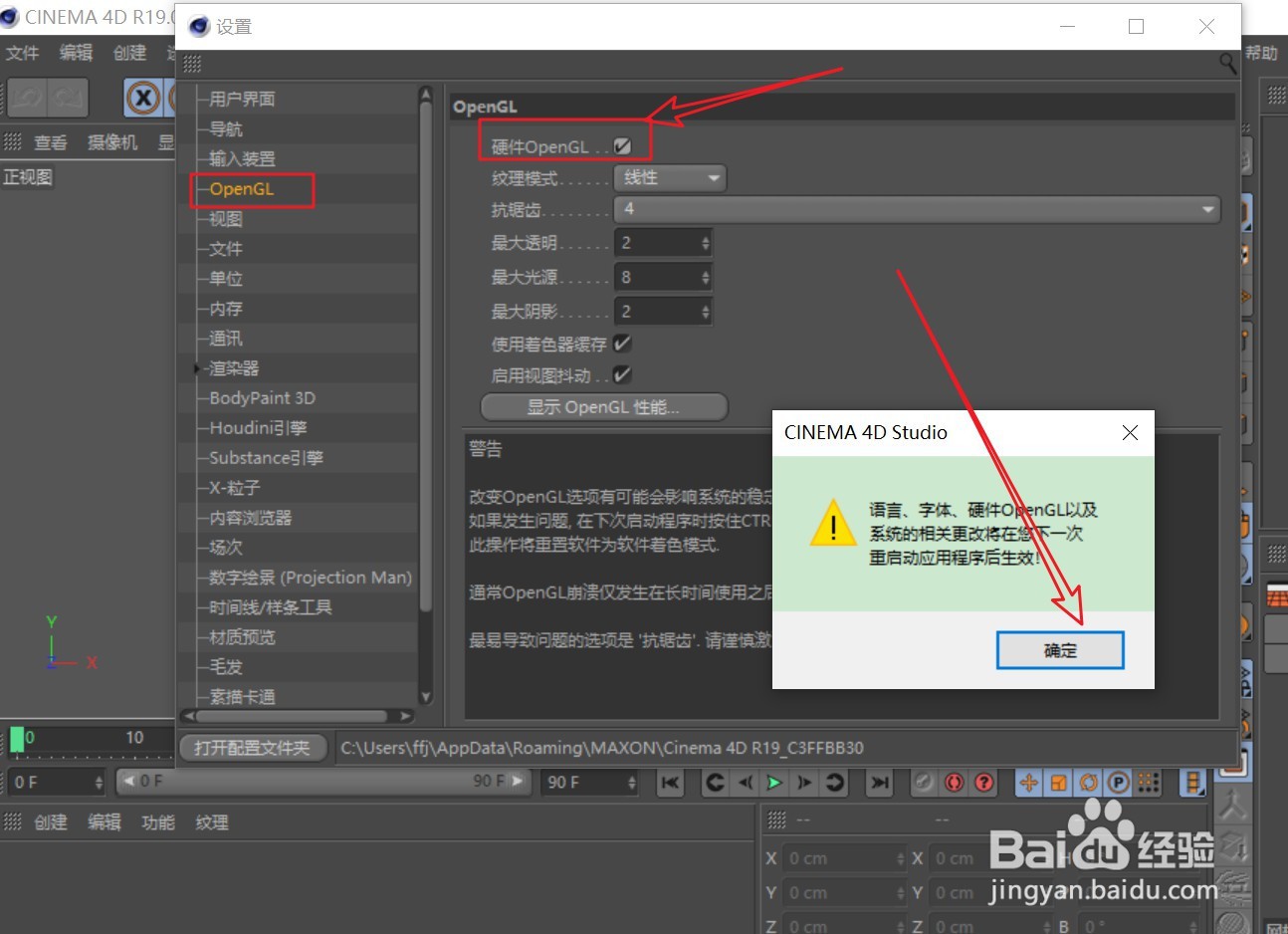Image resolution: width=1288 pixels, height=934 pixels.
Task: Click the undo icon in main toolbar
Action: [x=28, y=98]
